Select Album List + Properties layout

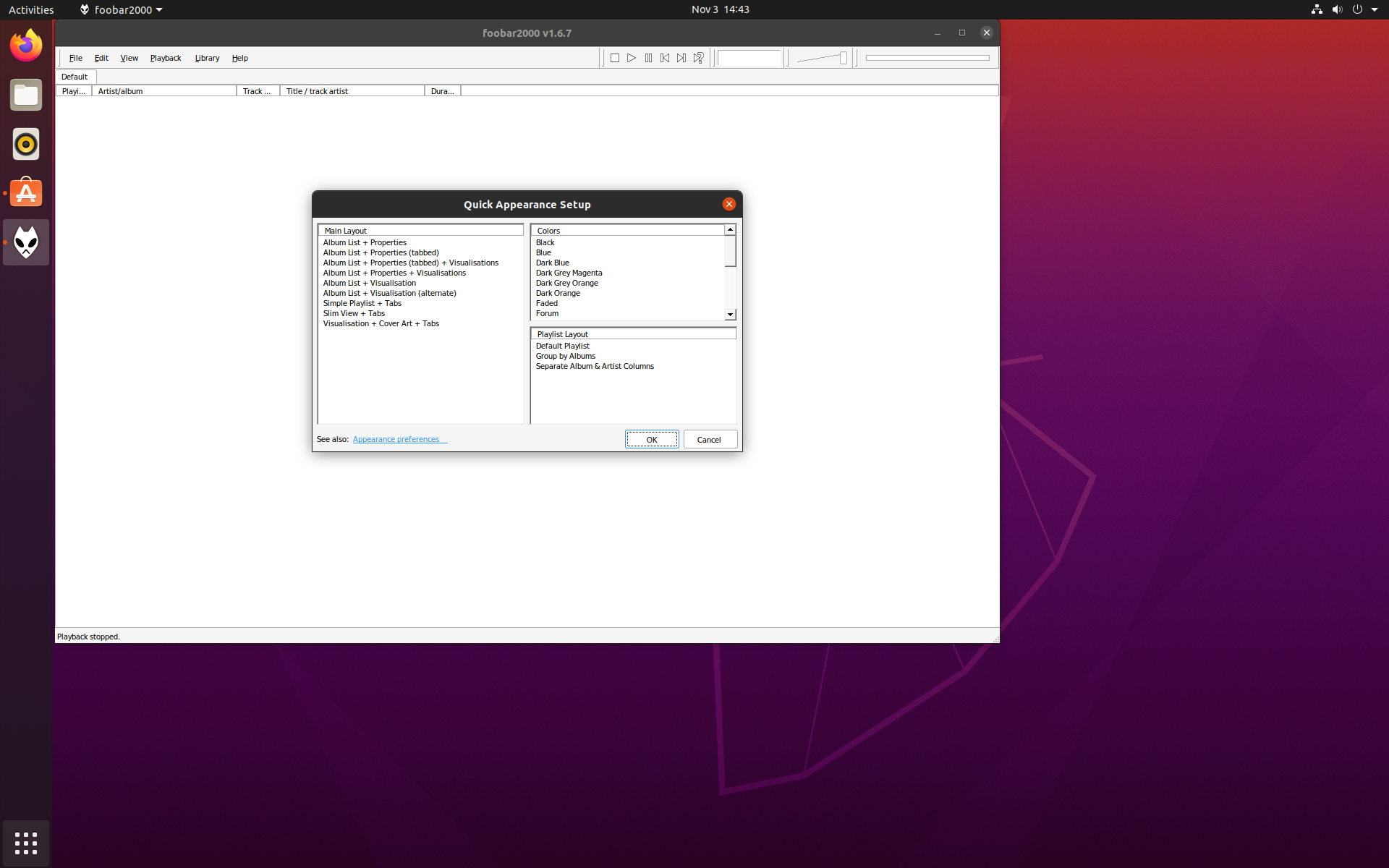pyautogui.click(x=365, y=242)
